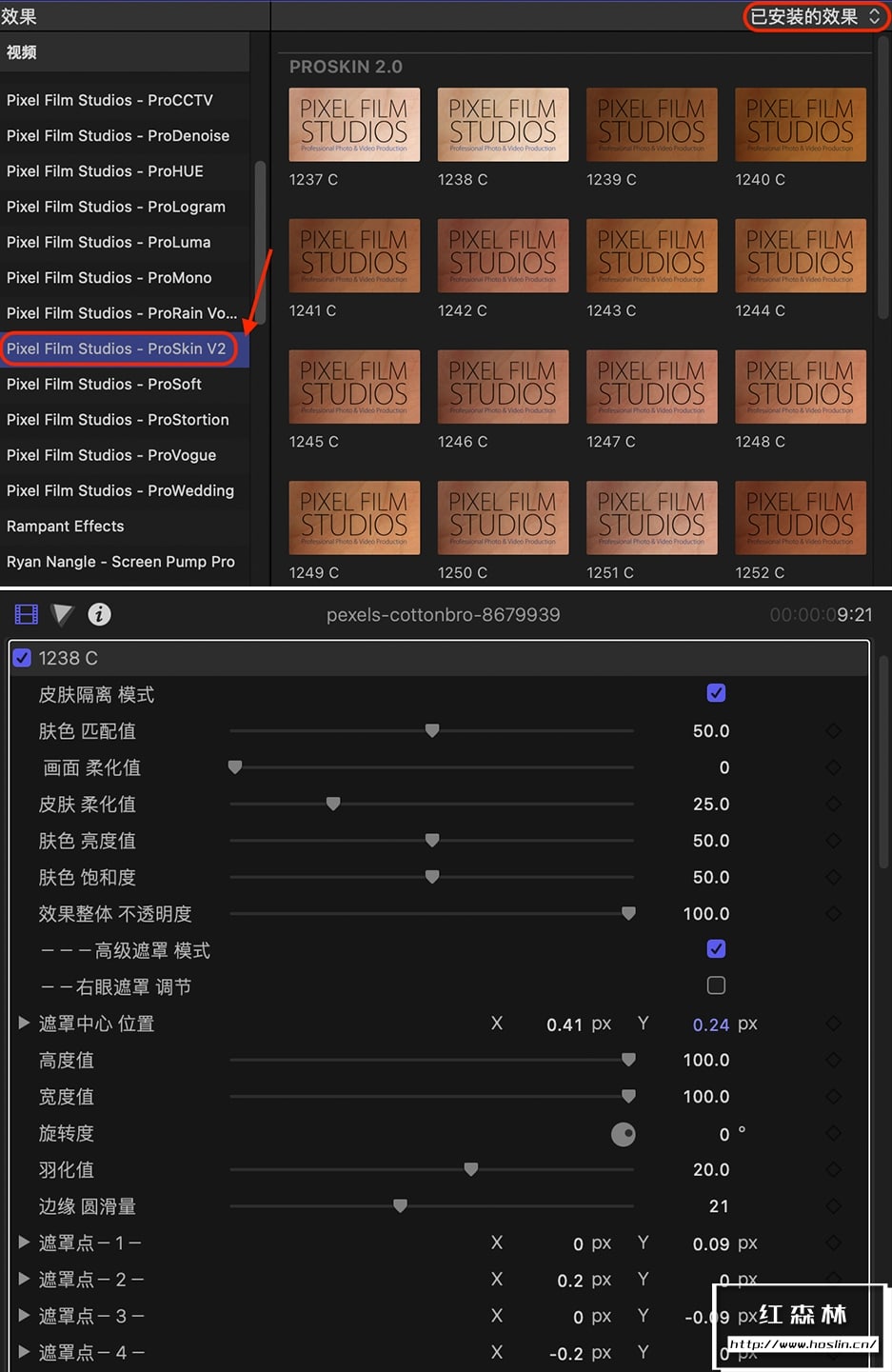The height and width of the screenshot is (1372, 892).
Task: Open the color inspector triangle icon
Action: coord(63,615)
